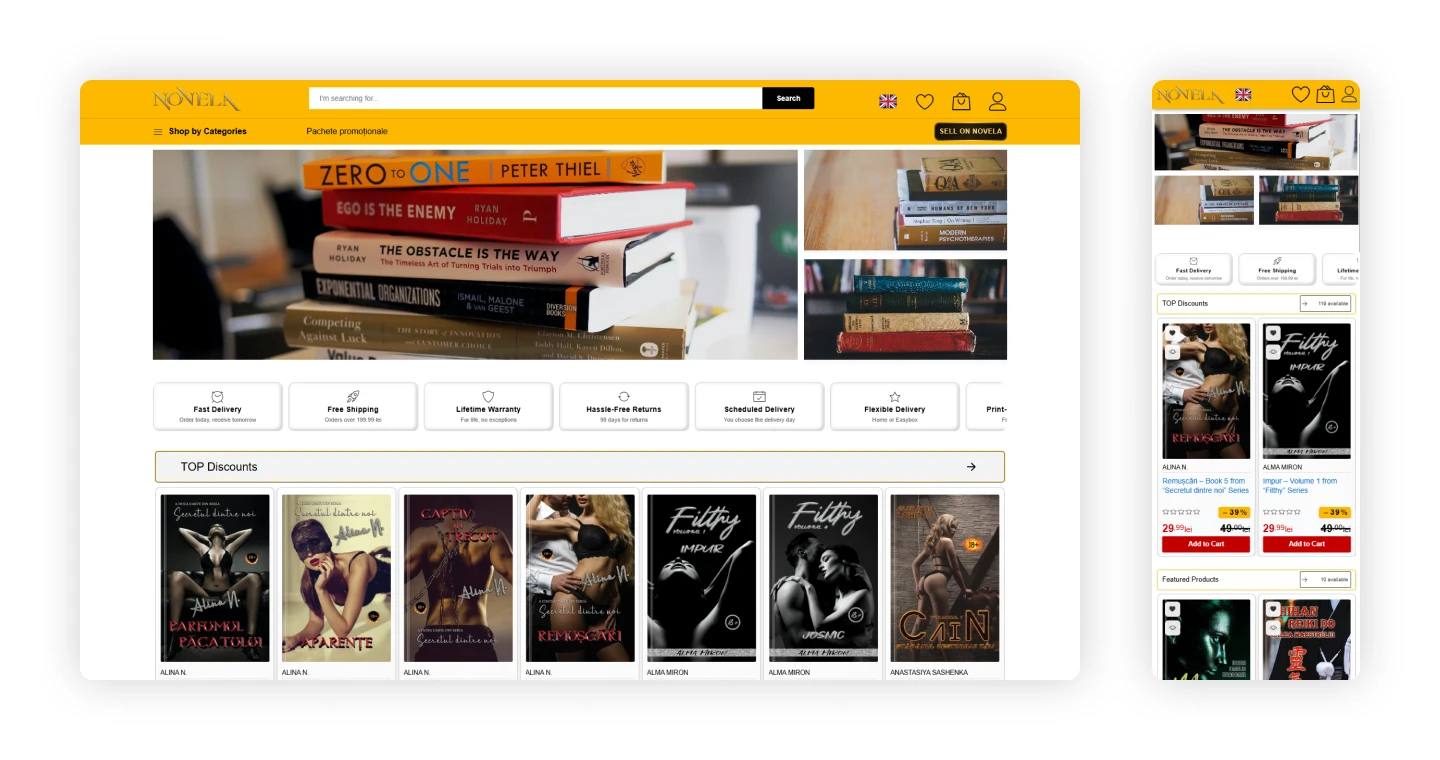Open the shopping bag in mobile header

click(1325, 94)
